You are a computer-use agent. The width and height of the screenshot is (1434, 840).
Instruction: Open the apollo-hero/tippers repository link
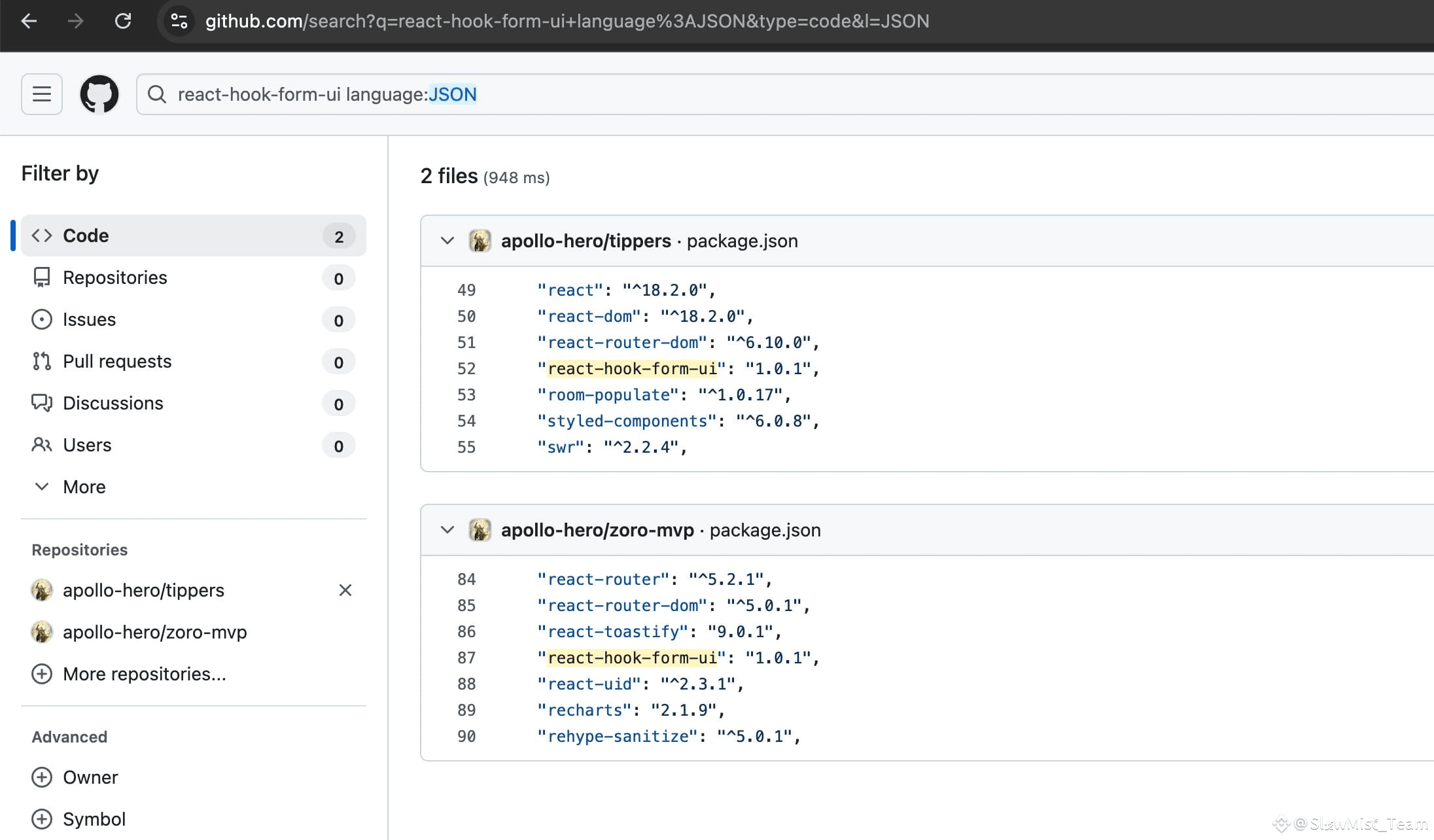point(586,241)
